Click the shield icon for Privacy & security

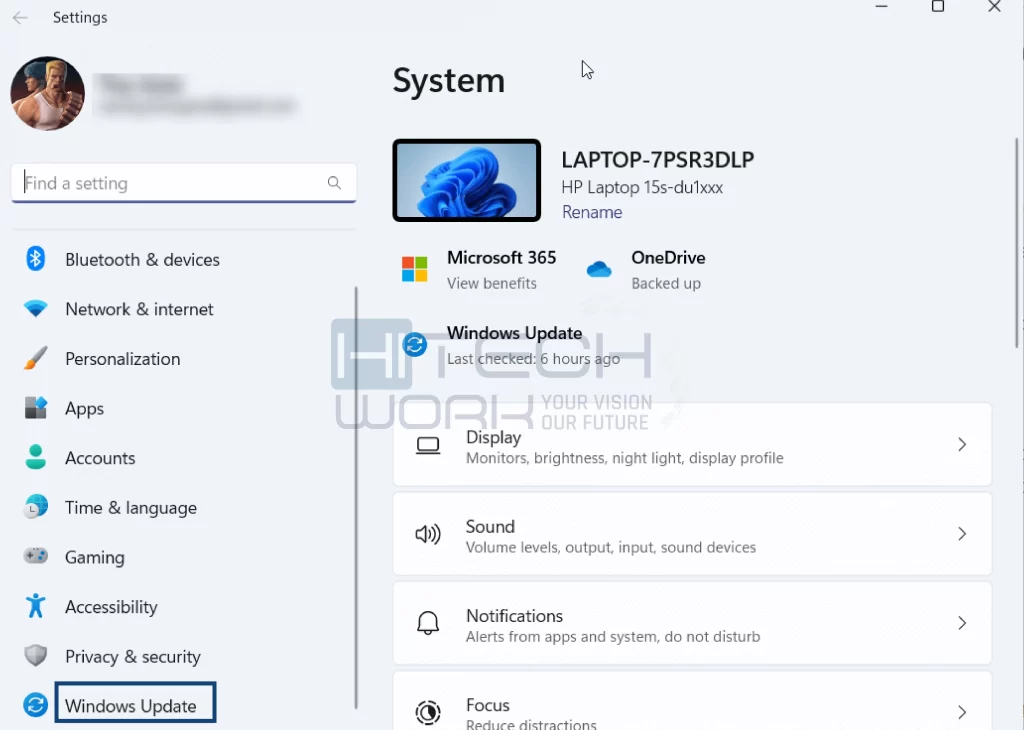(x=35, y=655)
